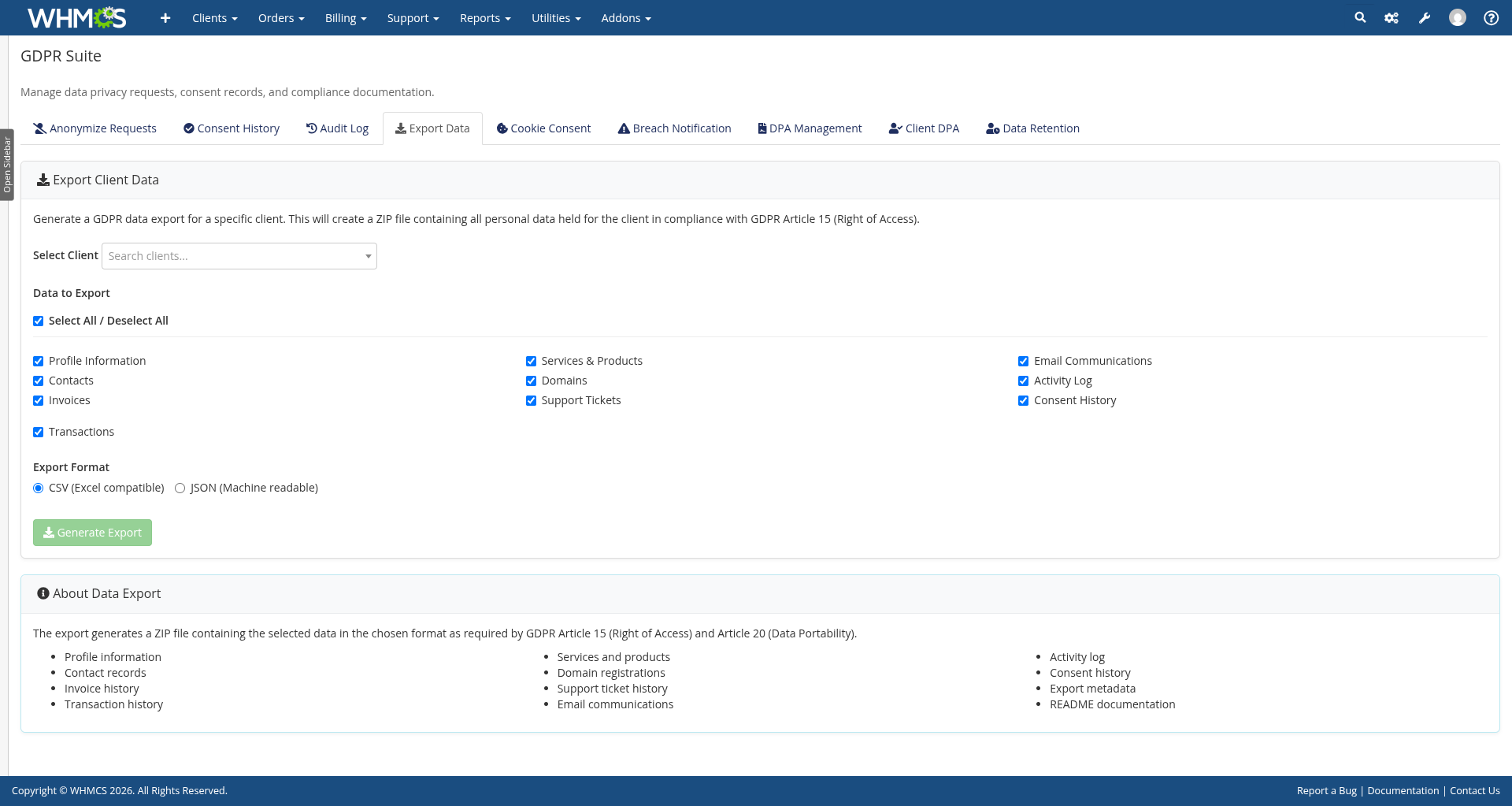Toggle the Select All / Deselect All checkbox
The height and width of the screenshot is (806, 1512).
(x=39, y=321)
